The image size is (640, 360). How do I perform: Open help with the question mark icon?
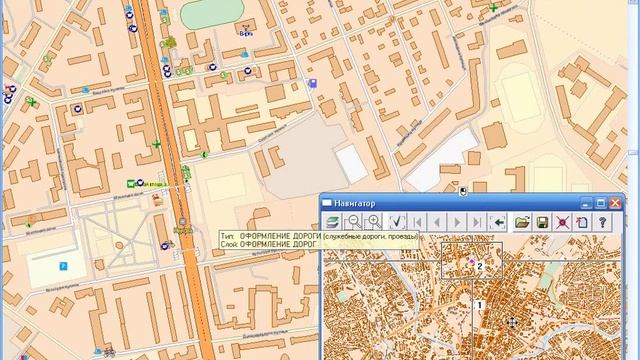click(602, 222)
